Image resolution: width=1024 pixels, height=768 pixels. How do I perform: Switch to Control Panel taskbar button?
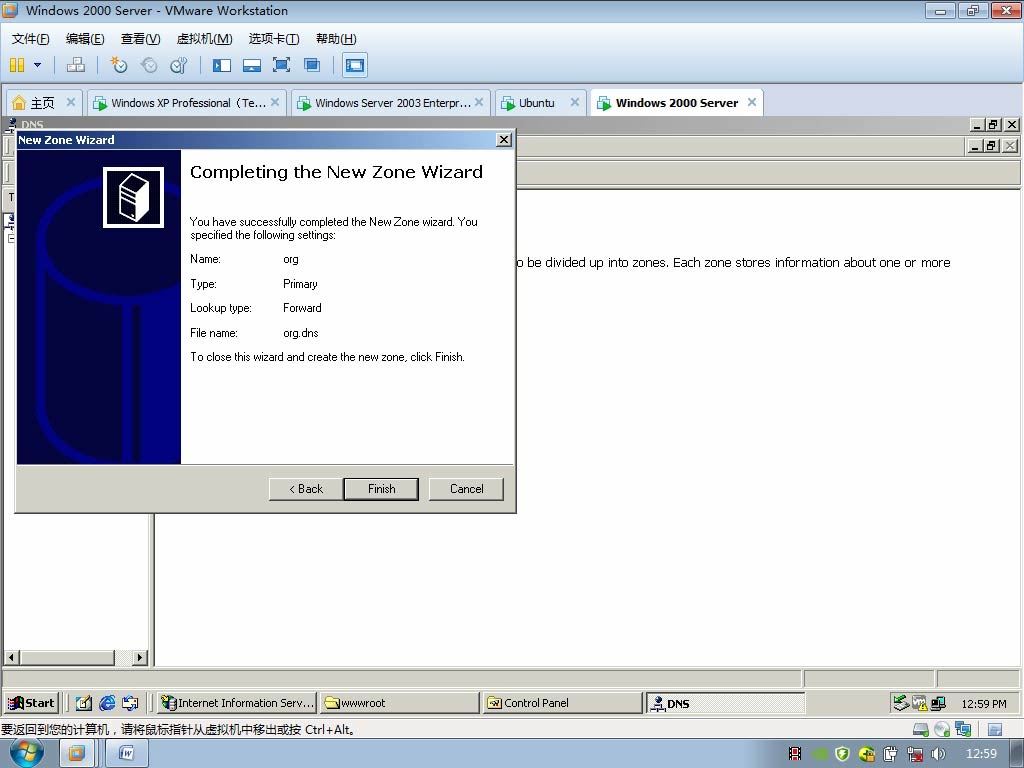click(563, 703)
